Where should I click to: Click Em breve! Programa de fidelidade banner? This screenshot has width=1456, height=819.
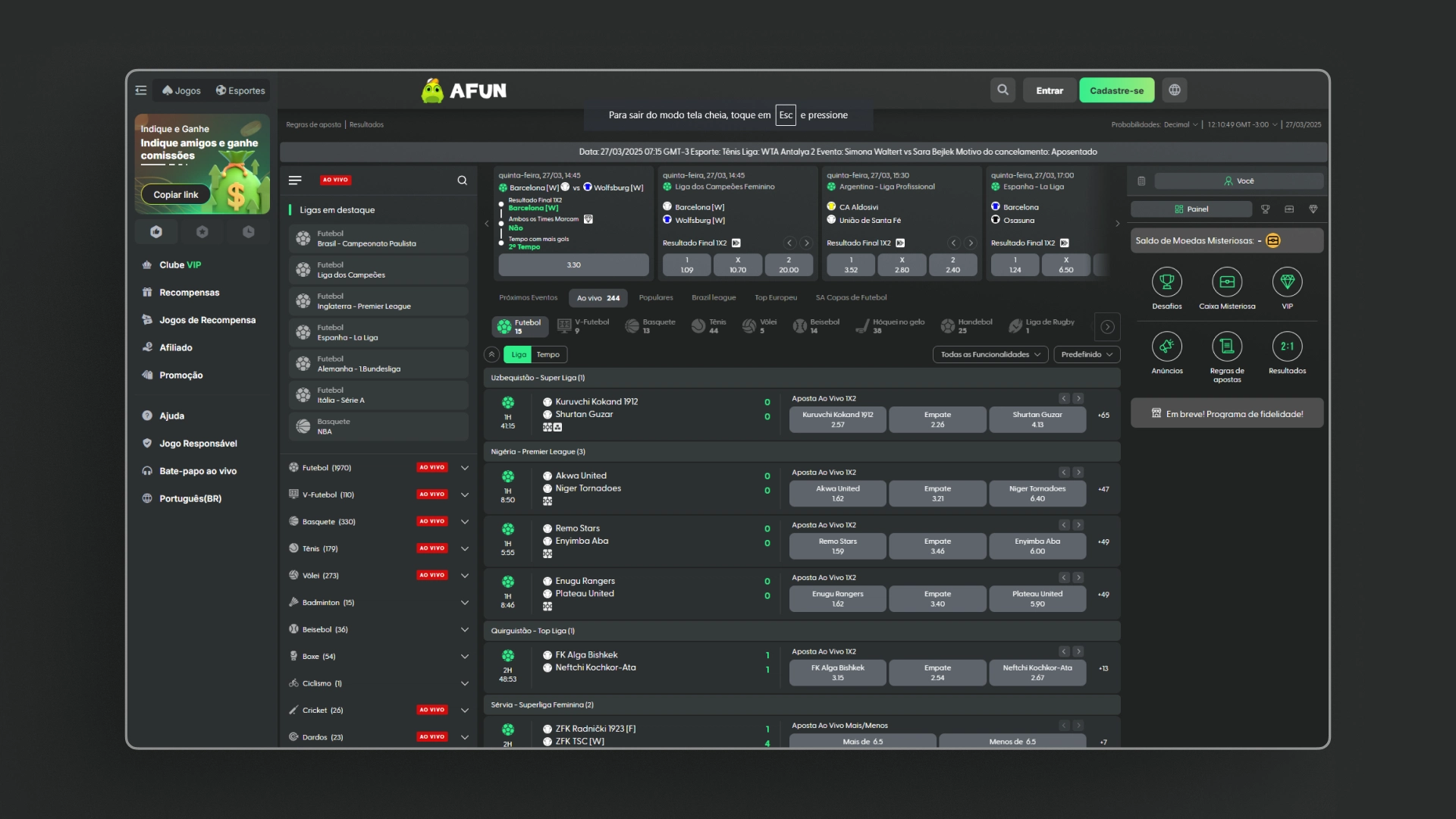1227,414
